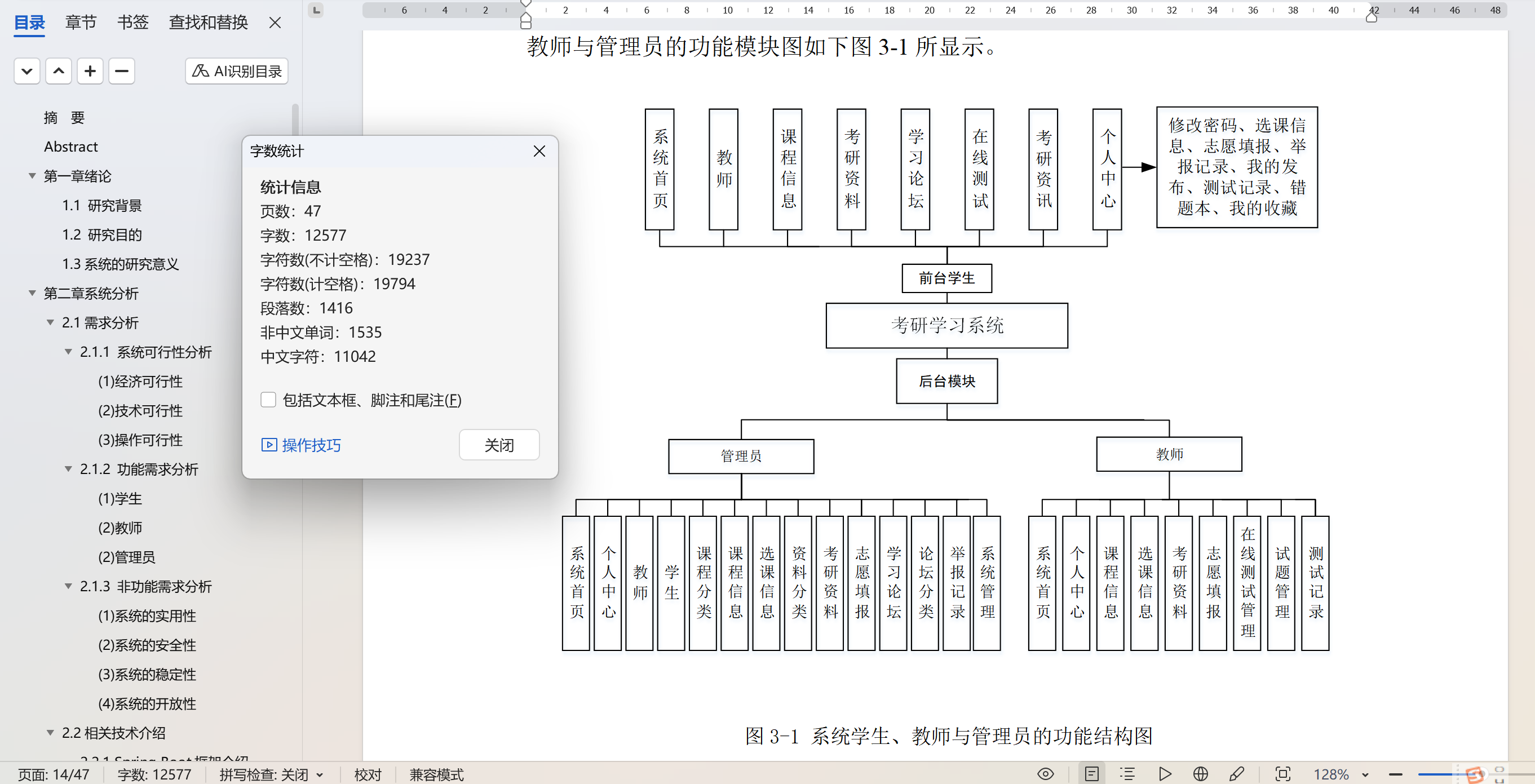Viewport: 1535px width, 784px height.
Task: Open web layout globe icon
Action: pyautogui.click(x=1201, y=774)
